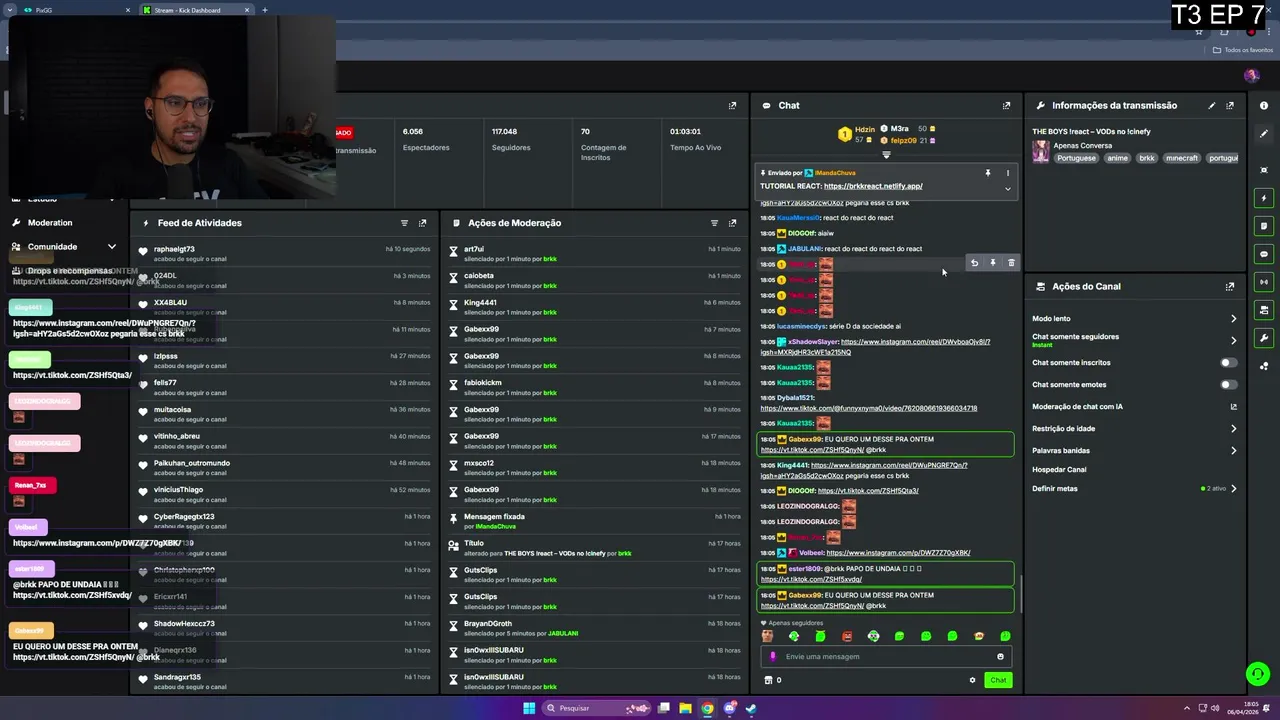Click the anime stream tag

pos(1117,158)
